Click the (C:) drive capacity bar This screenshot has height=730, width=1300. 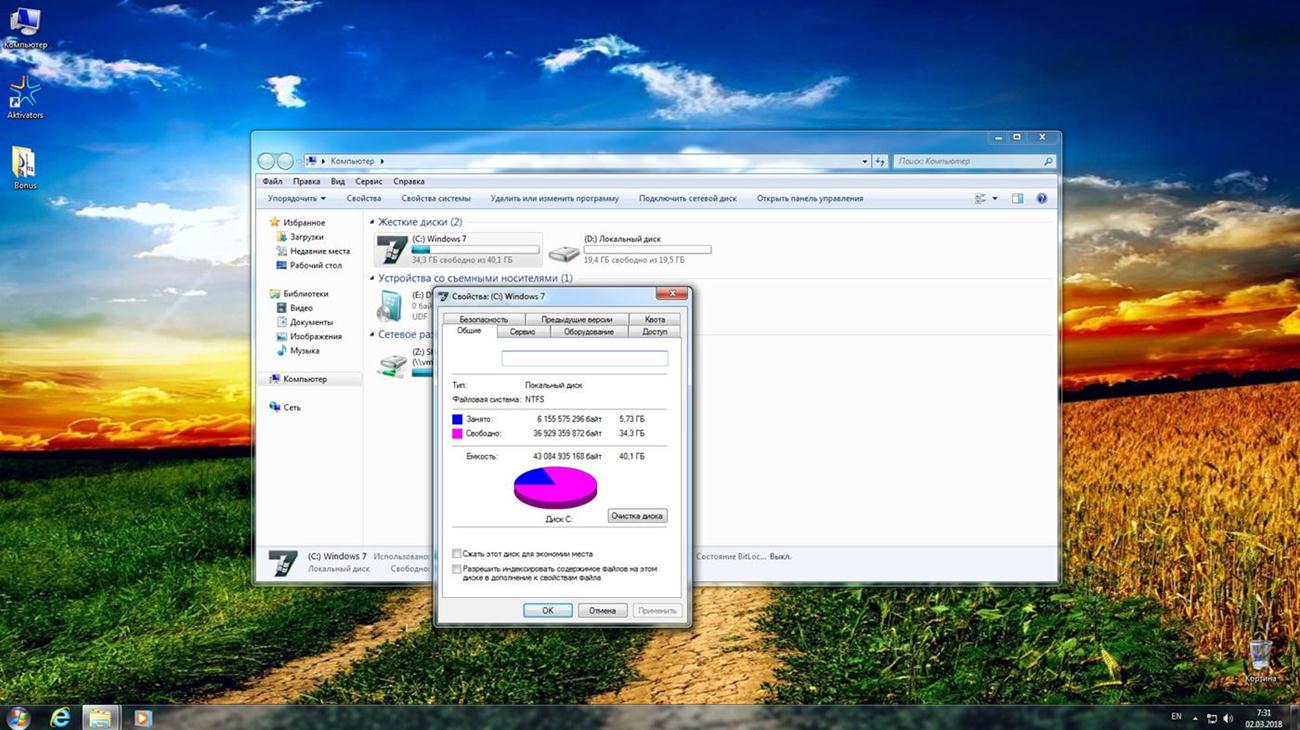tap(476, 250)
